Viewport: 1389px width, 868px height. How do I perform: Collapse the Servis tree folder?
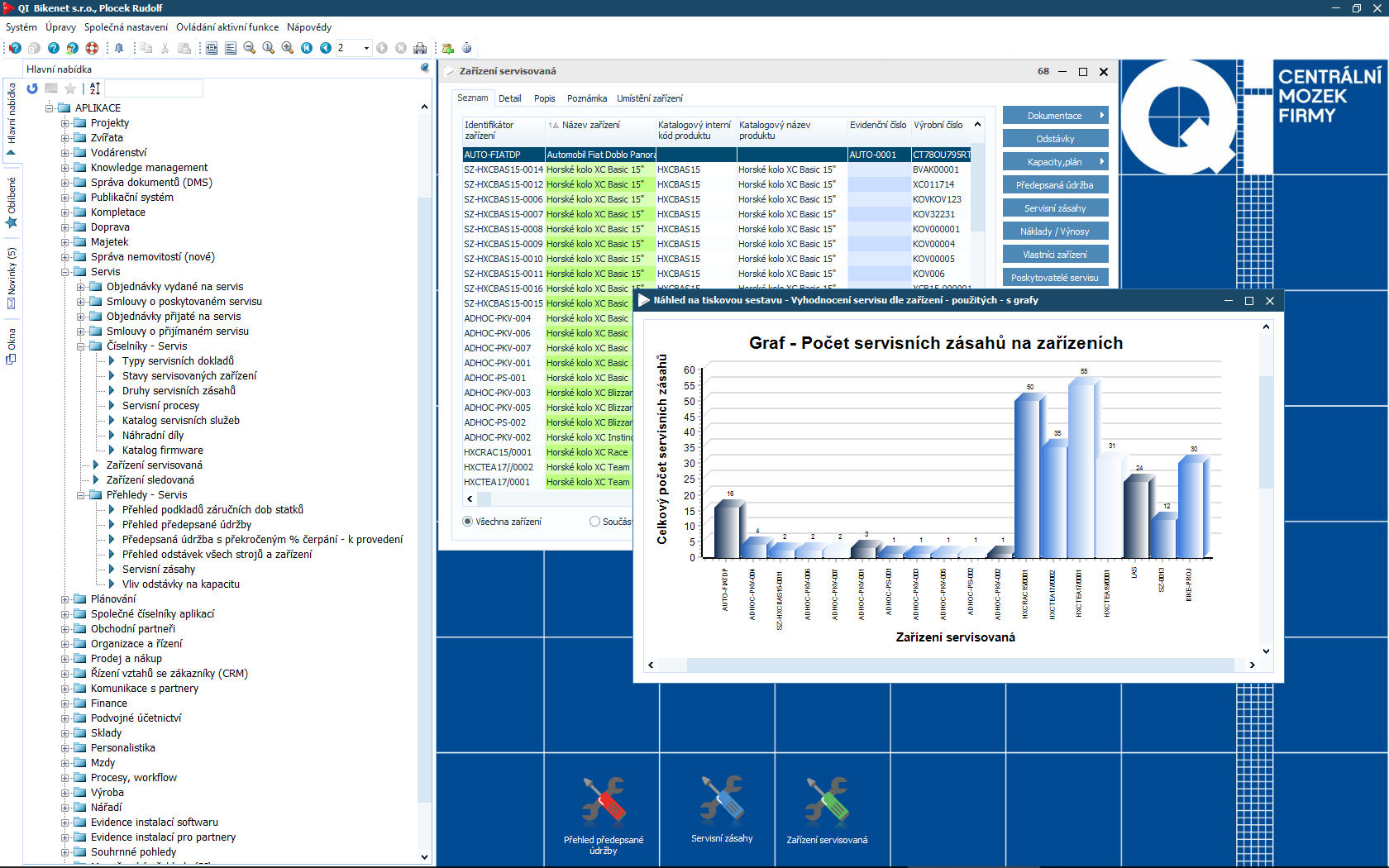pos(65,272)
